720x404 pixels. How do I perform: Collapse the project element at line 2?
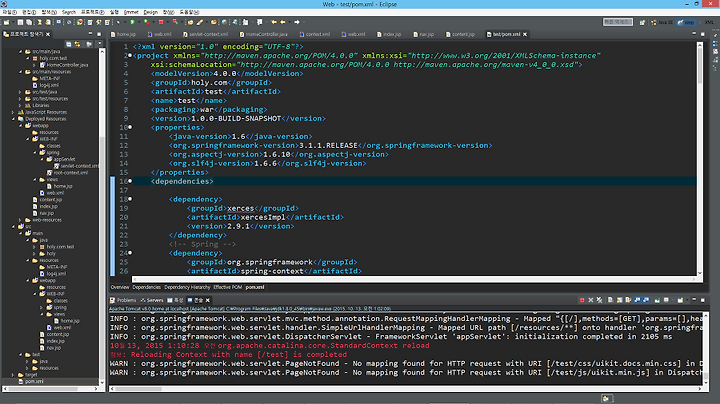(130, 56)
